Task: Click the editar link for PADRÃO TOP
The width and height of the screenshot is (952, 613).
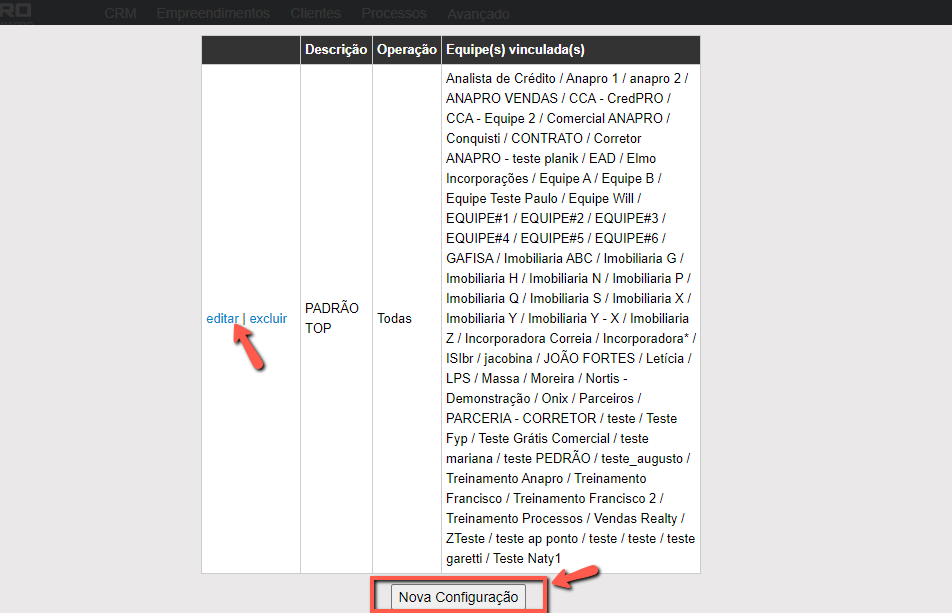Action: 222,319
